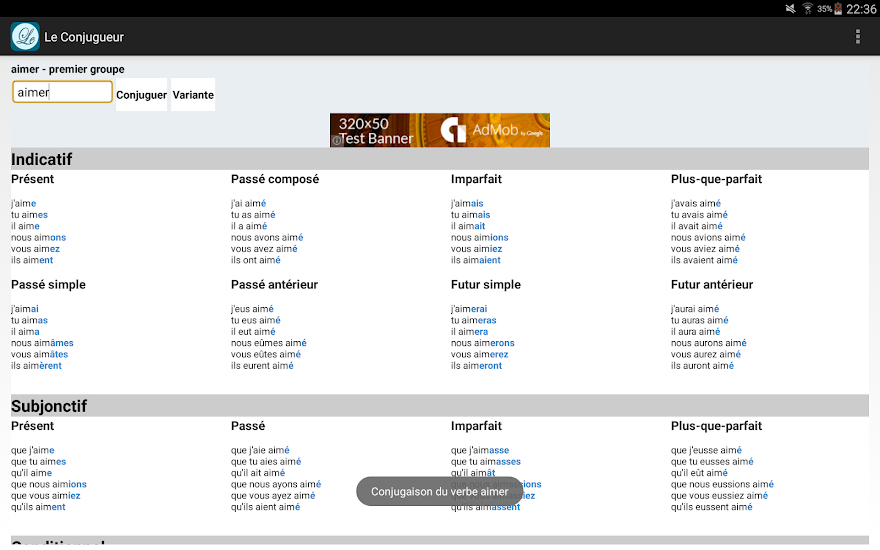Tap the 22:36 clock in status bar
The height and width of the screenshot is (550, 880).
point(861,9)
